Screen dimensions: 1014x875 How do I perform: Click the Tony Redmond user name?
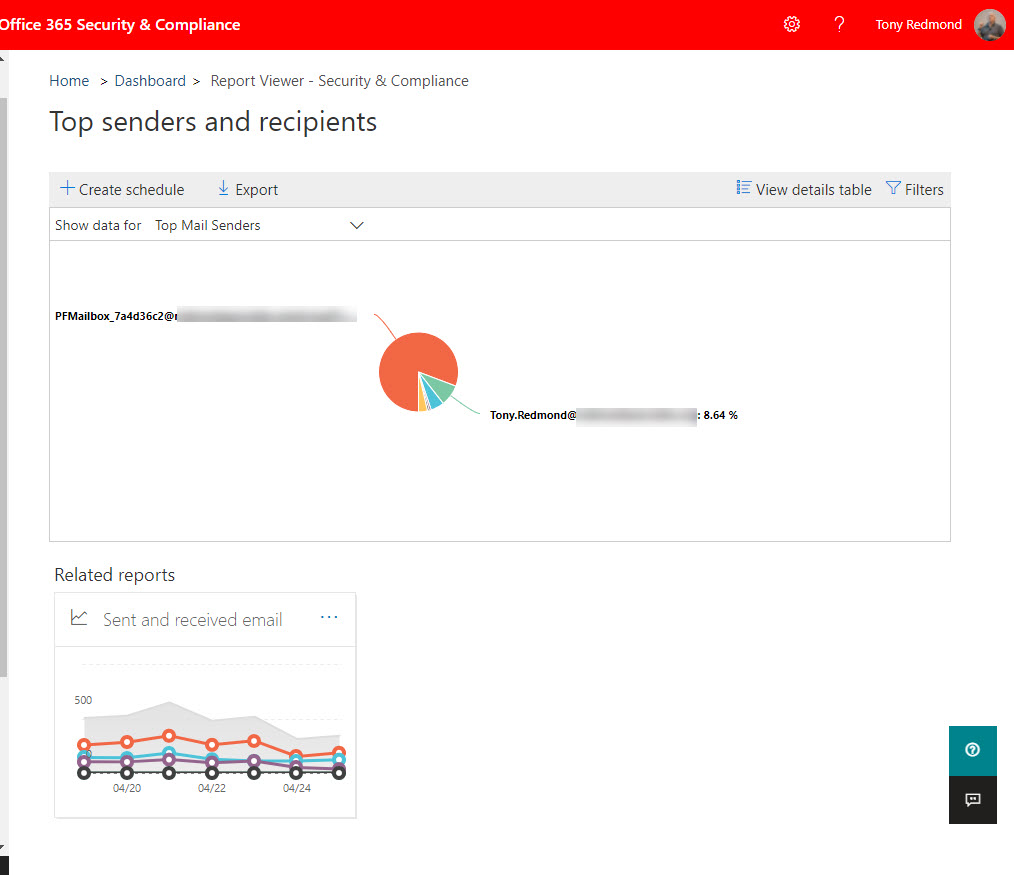click(x=918, y=25)
